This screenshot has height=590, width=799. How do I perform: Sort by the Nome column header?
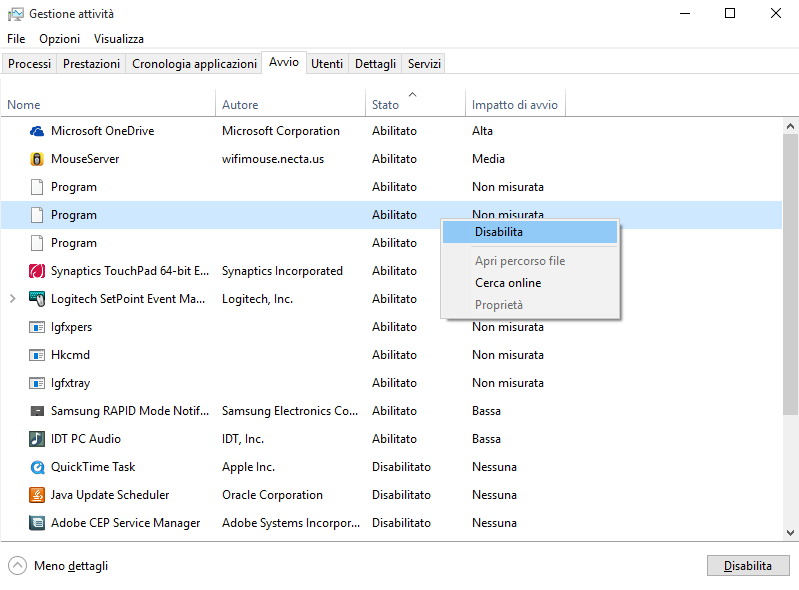(x=108, y=104)
